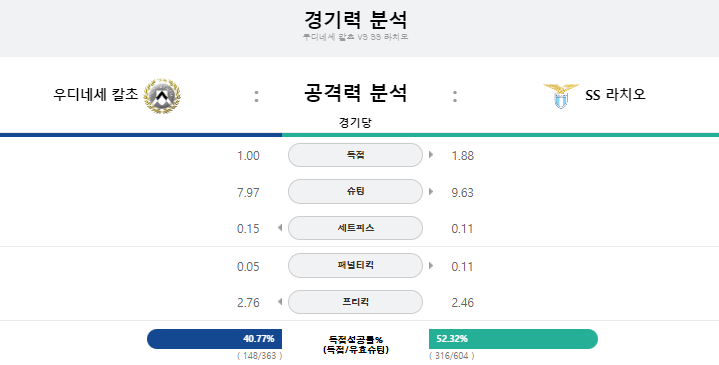
Task: Click the SS Lazio eagle logo
Action: [x=561, y=96]
